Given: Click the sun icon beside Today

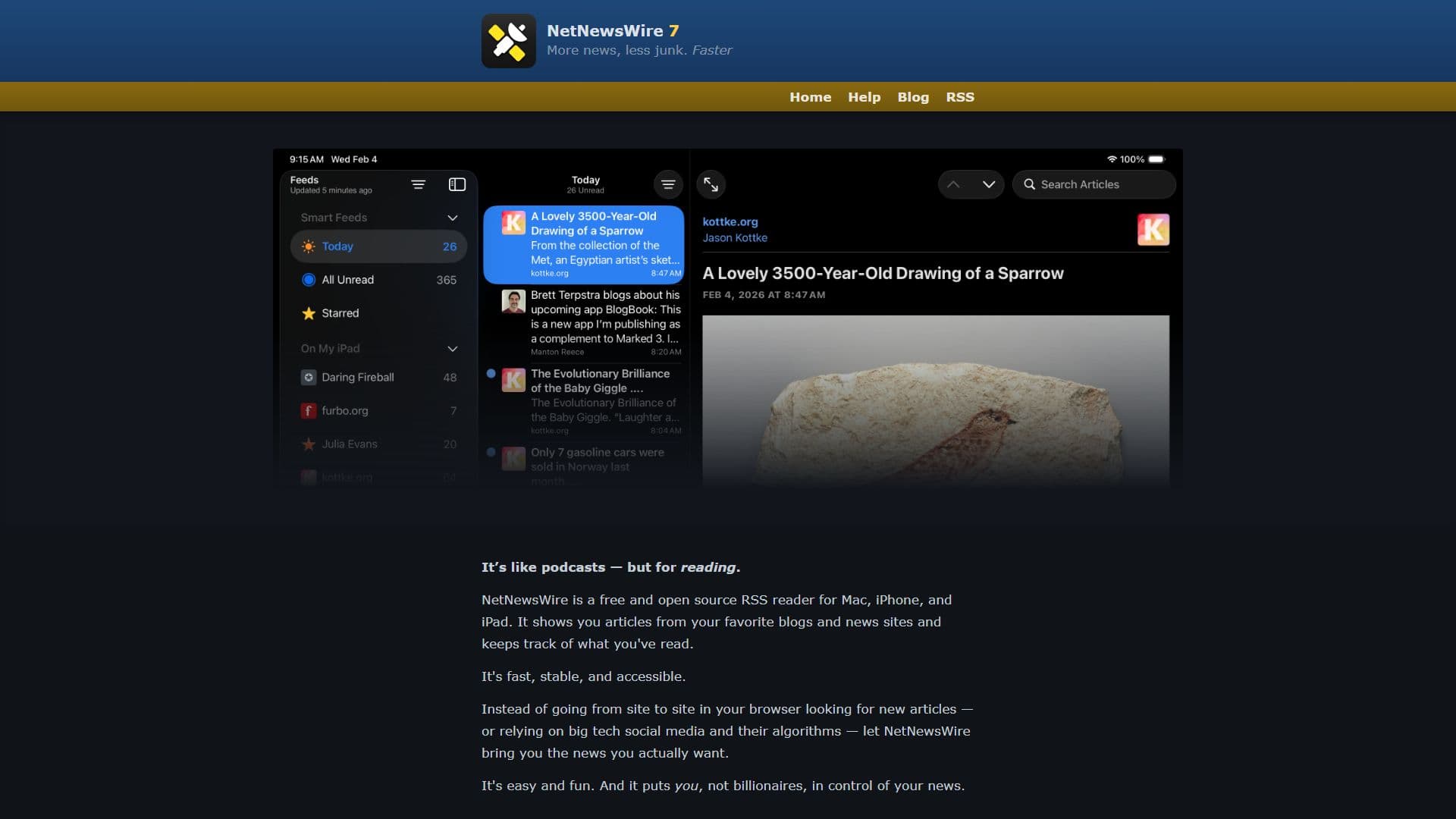Looking at the screenshot, I should point(308,246).
